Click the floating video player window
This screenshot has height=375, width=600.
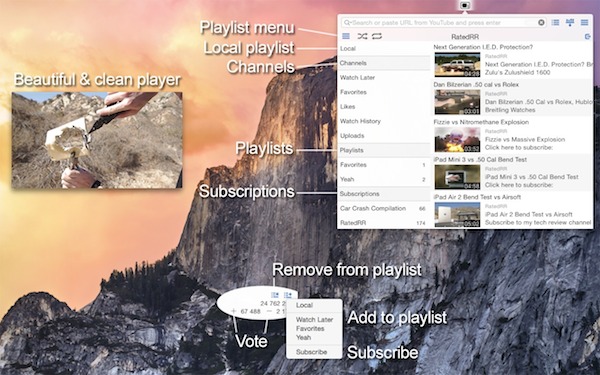pyautogui.click(x=97, y=140)
